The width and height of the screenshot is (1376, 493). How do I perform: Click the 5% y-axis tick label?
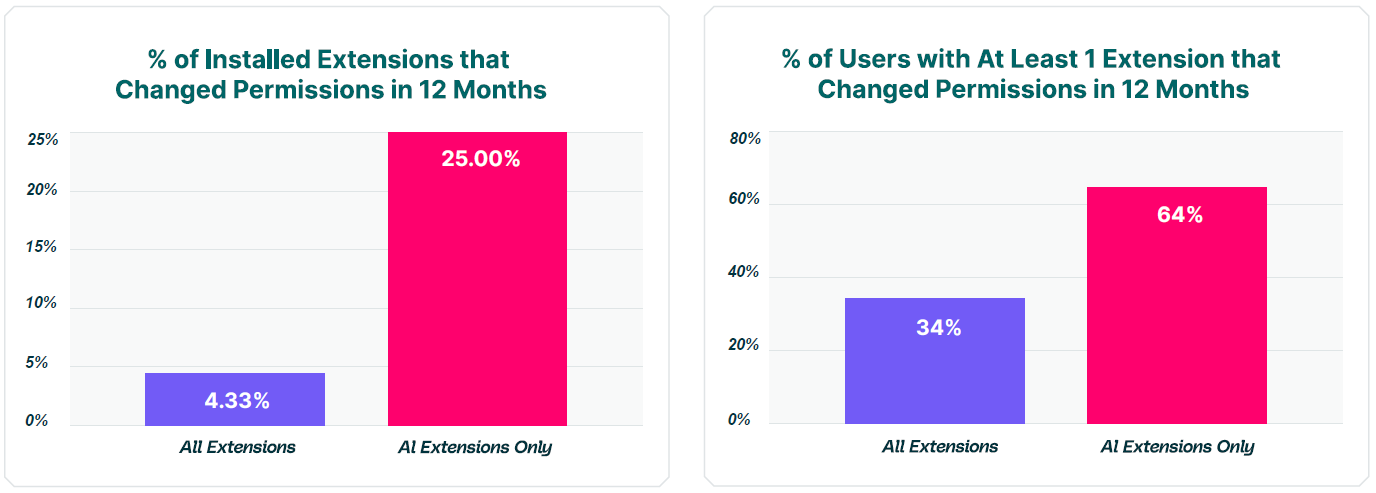coord(38,363)
